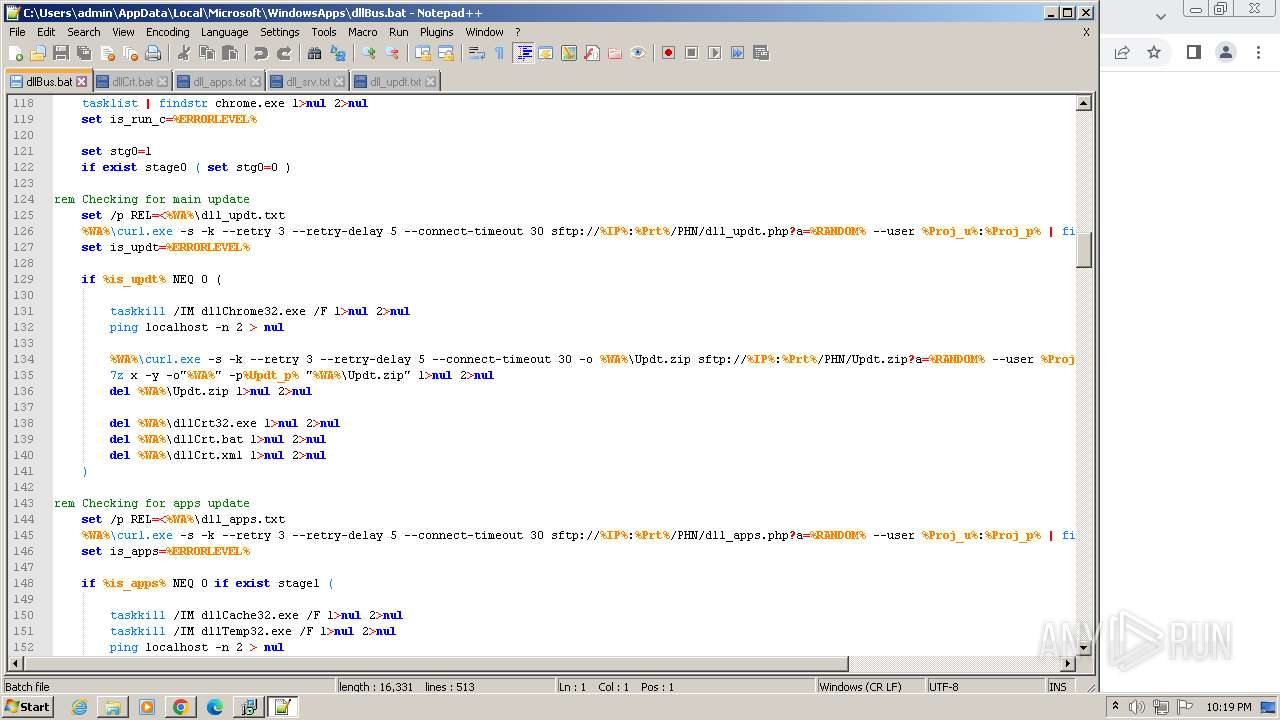This screenshot has height=720, width=1280.
Task: Paste clipboard using the Paste icon
Action: click(229, 53)
